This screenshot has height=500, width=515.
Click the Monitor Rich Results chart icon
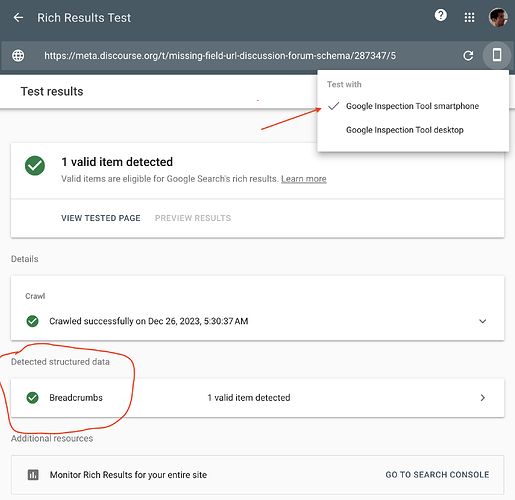(x=33, y=475)
